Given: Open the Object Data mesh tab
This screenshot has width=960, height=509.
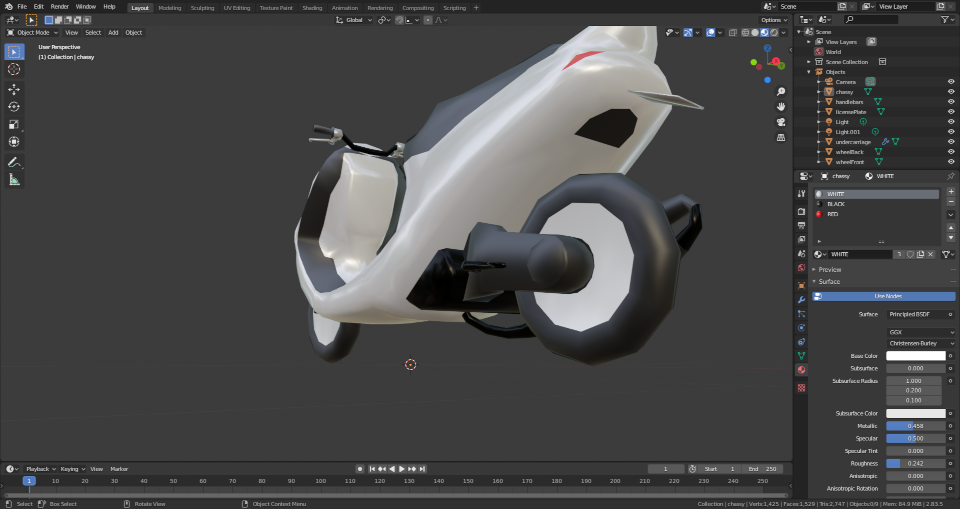Looking at the screenshot, I should (x=801, y=355).
